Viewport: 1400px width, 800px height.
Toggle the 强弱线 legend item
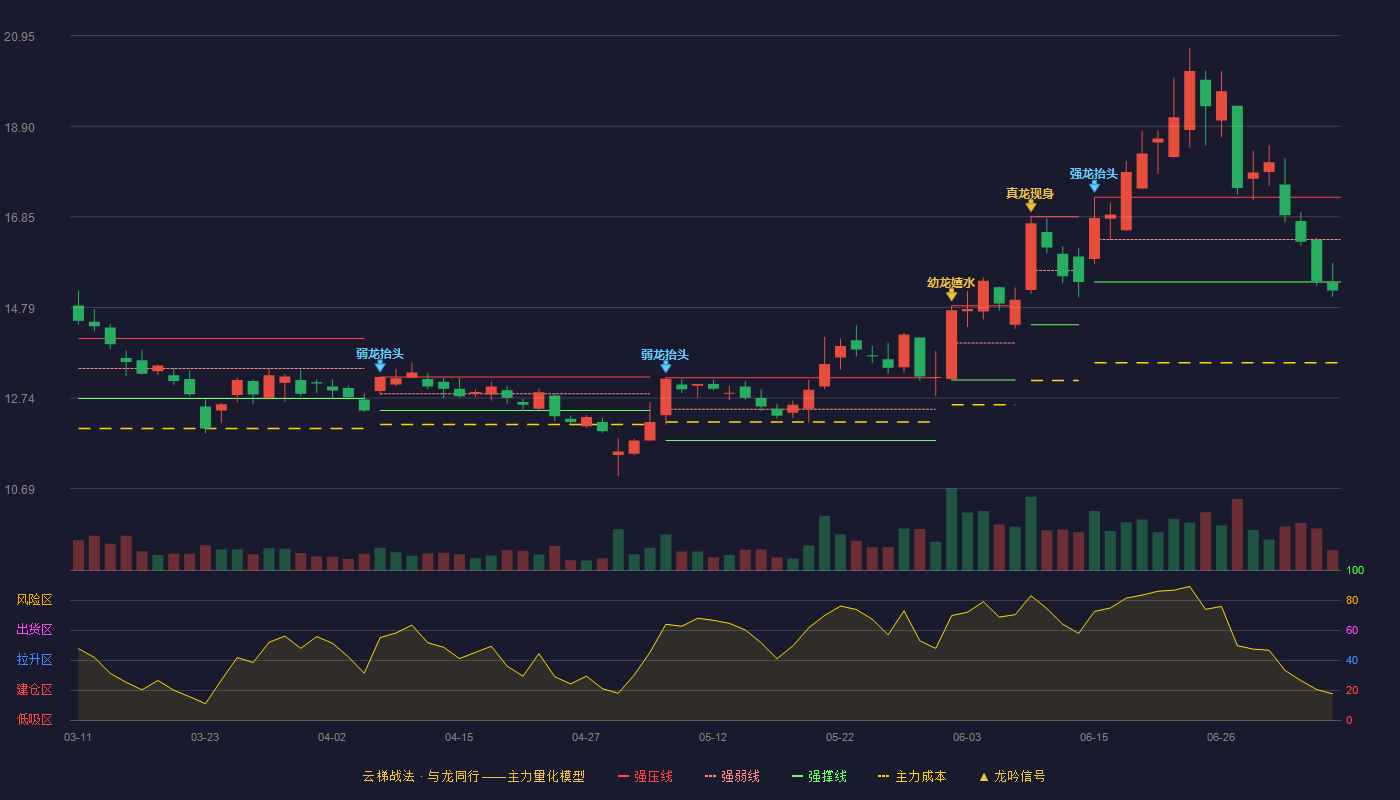pyautogui.click(x=732, y=776)
